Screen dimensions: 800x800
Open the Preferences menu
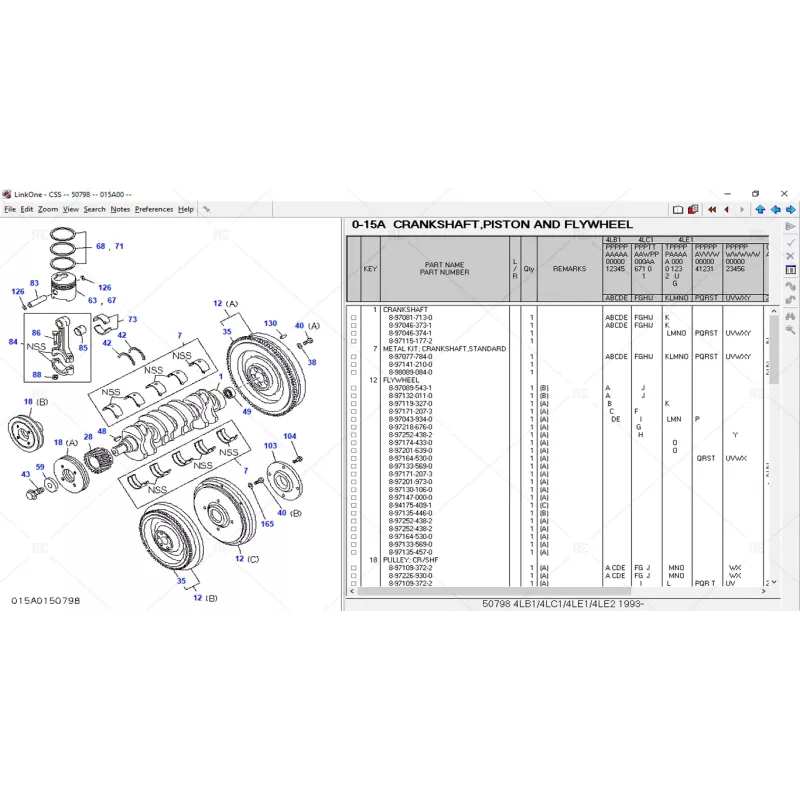coord(154,209)
